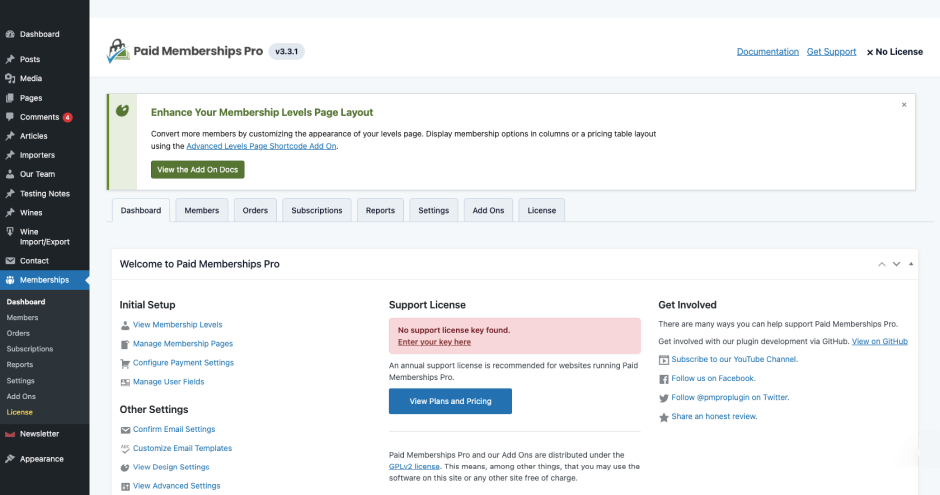Screen dimensions: 940x495
Task: Click the Comments badge showing 4
Action: (68, 117)
